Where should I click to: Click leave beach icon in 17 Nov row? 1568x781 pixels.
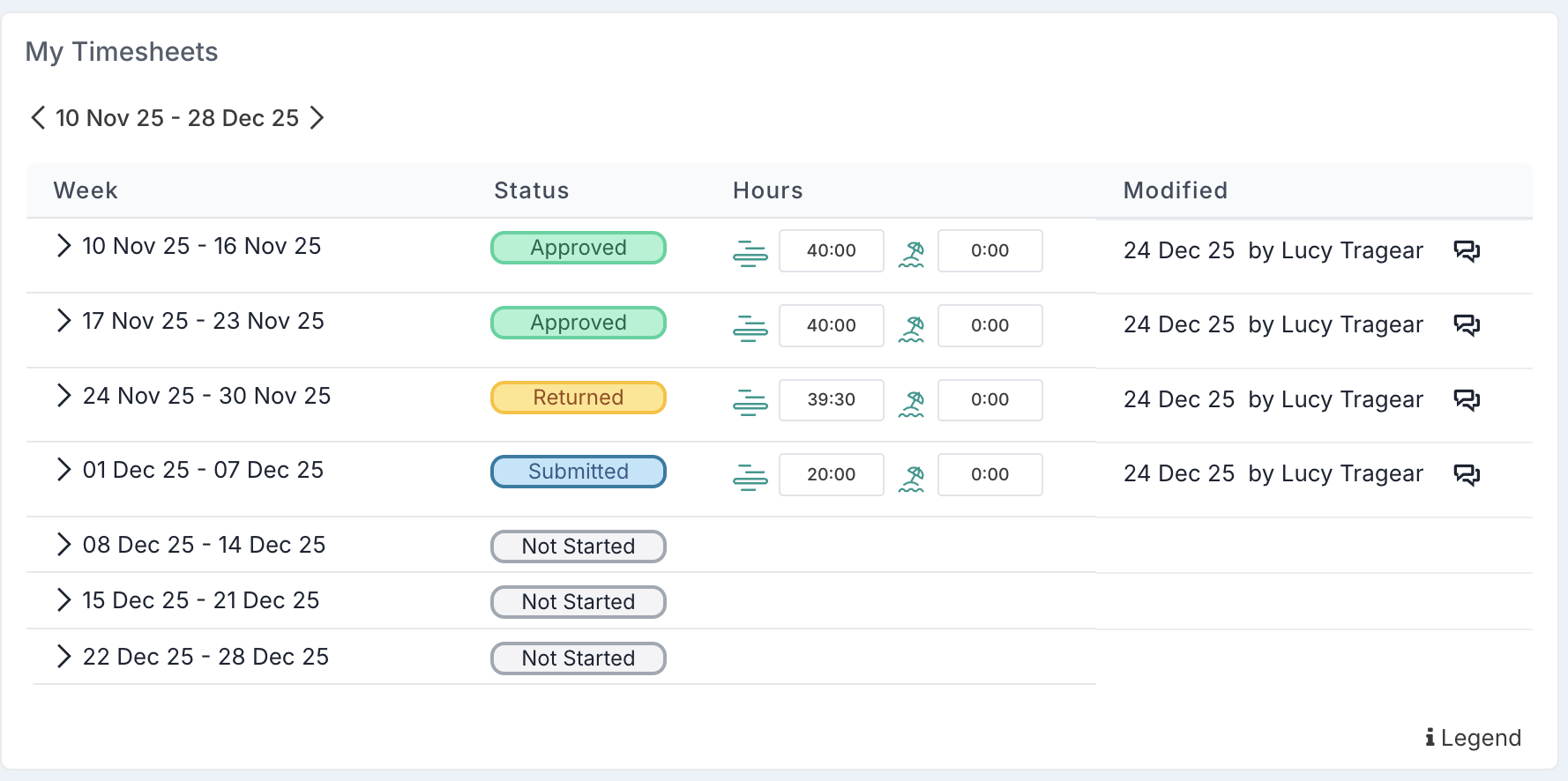coord(911,328)
